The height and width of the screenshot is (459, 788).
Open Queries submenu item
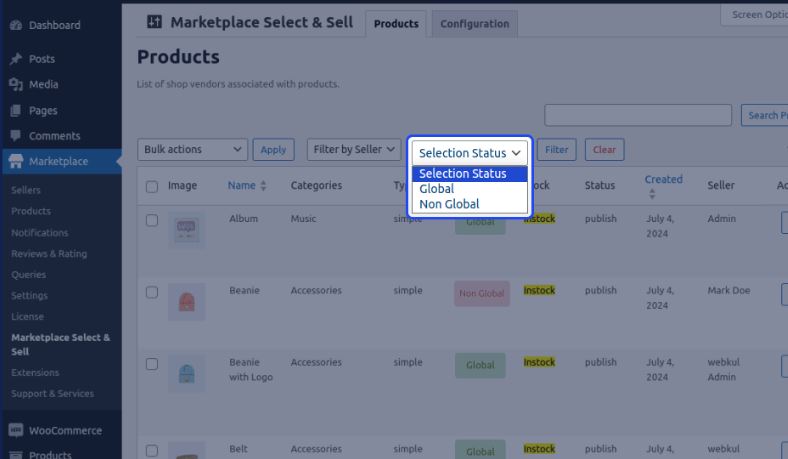tap(28, 274)
